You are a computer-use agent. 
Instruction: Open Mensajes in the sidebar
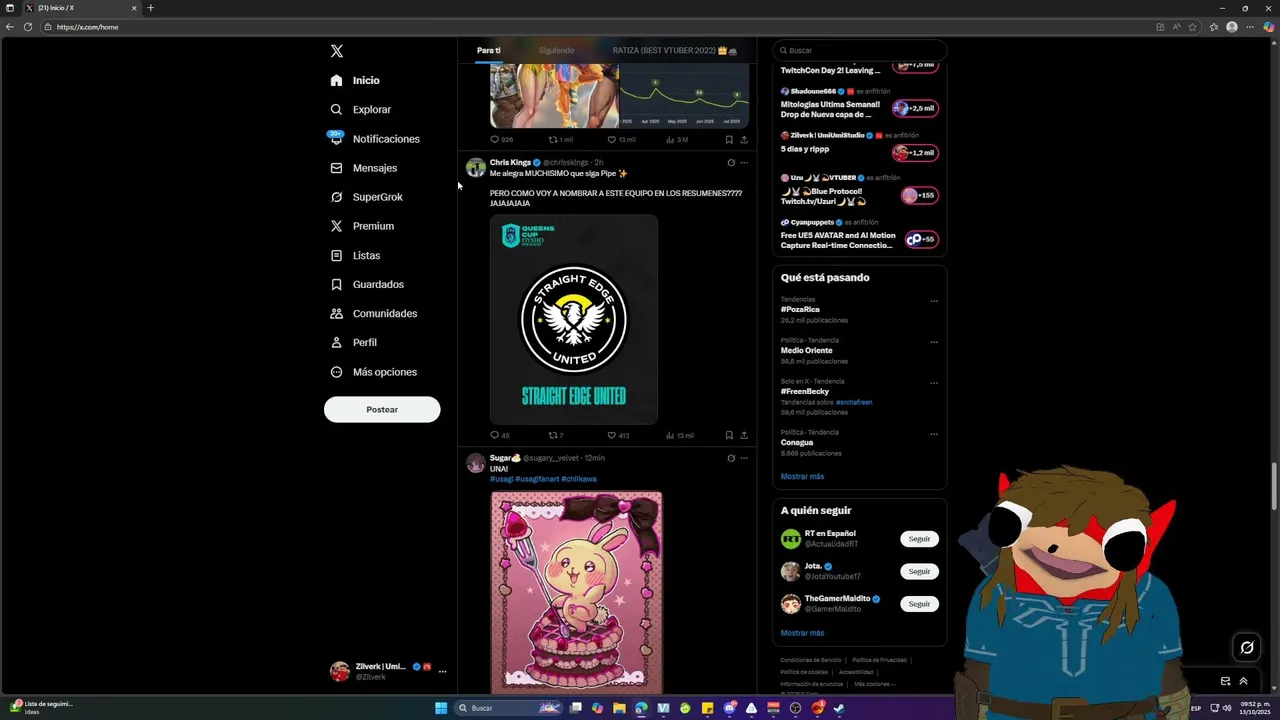click(364, 168)
